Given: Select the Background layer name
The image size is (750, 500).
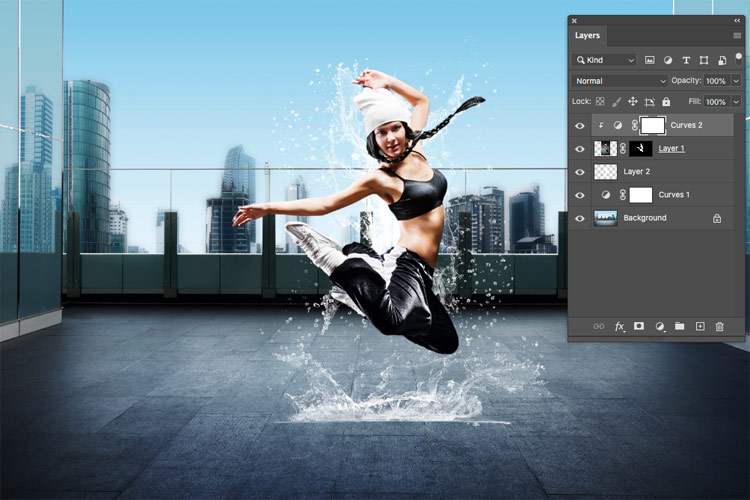Looking at the screenshot, I should [645, 218].
